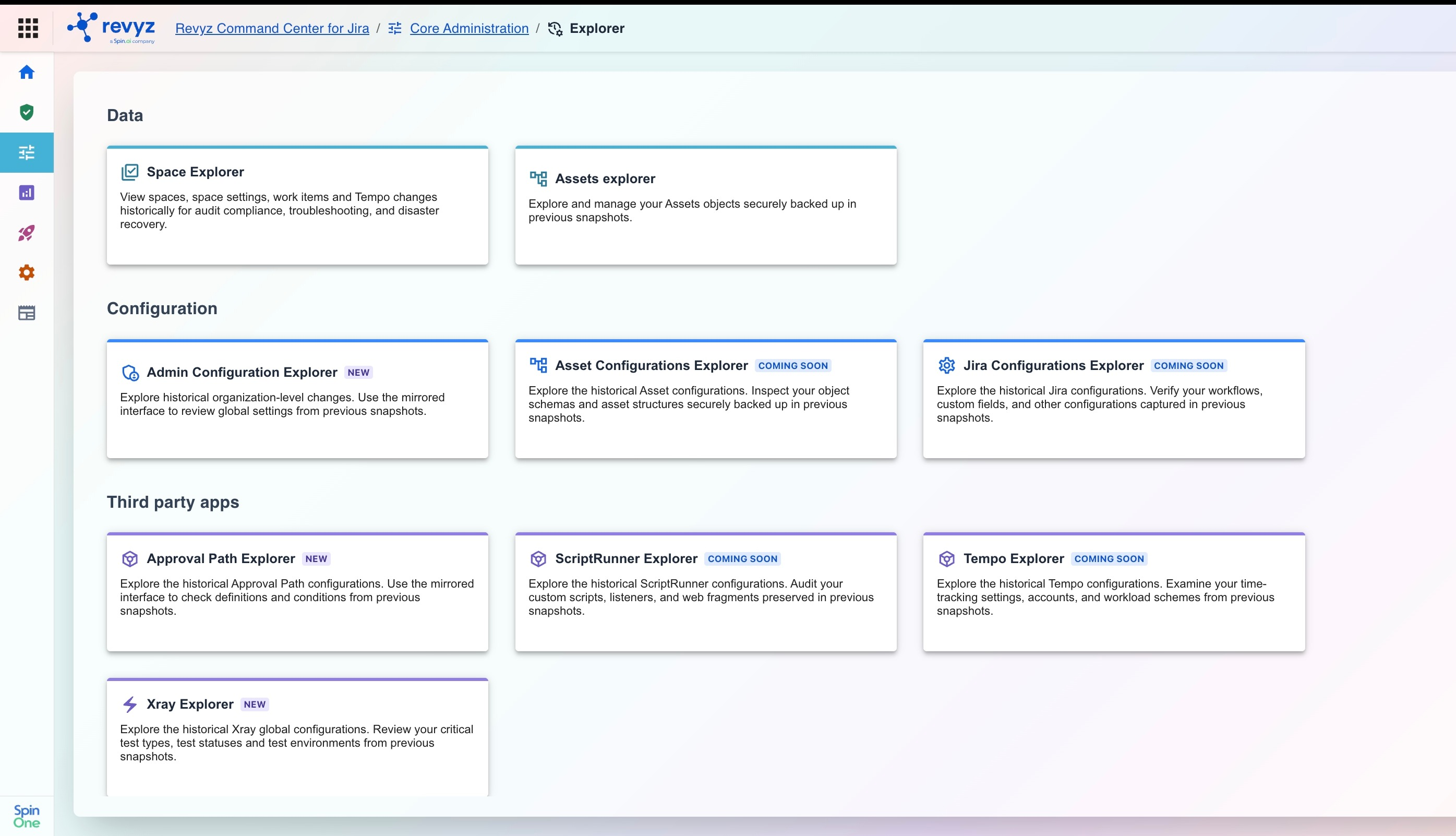
Task: Click the table layout sidebar icon
Action: click(27, 313)
